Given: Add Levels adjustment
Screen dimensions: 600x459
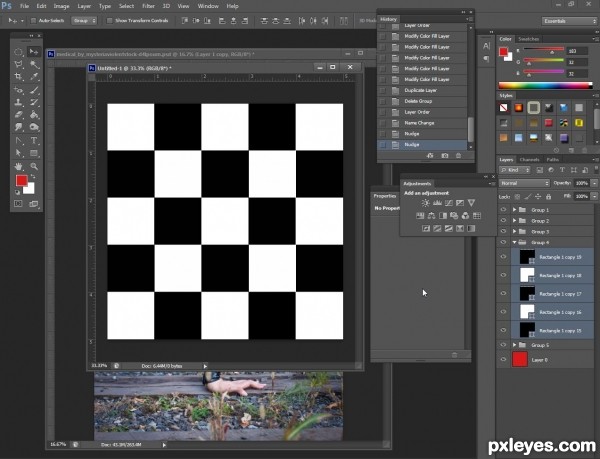Looking at the screenshot, I should [x=437, y=203].
